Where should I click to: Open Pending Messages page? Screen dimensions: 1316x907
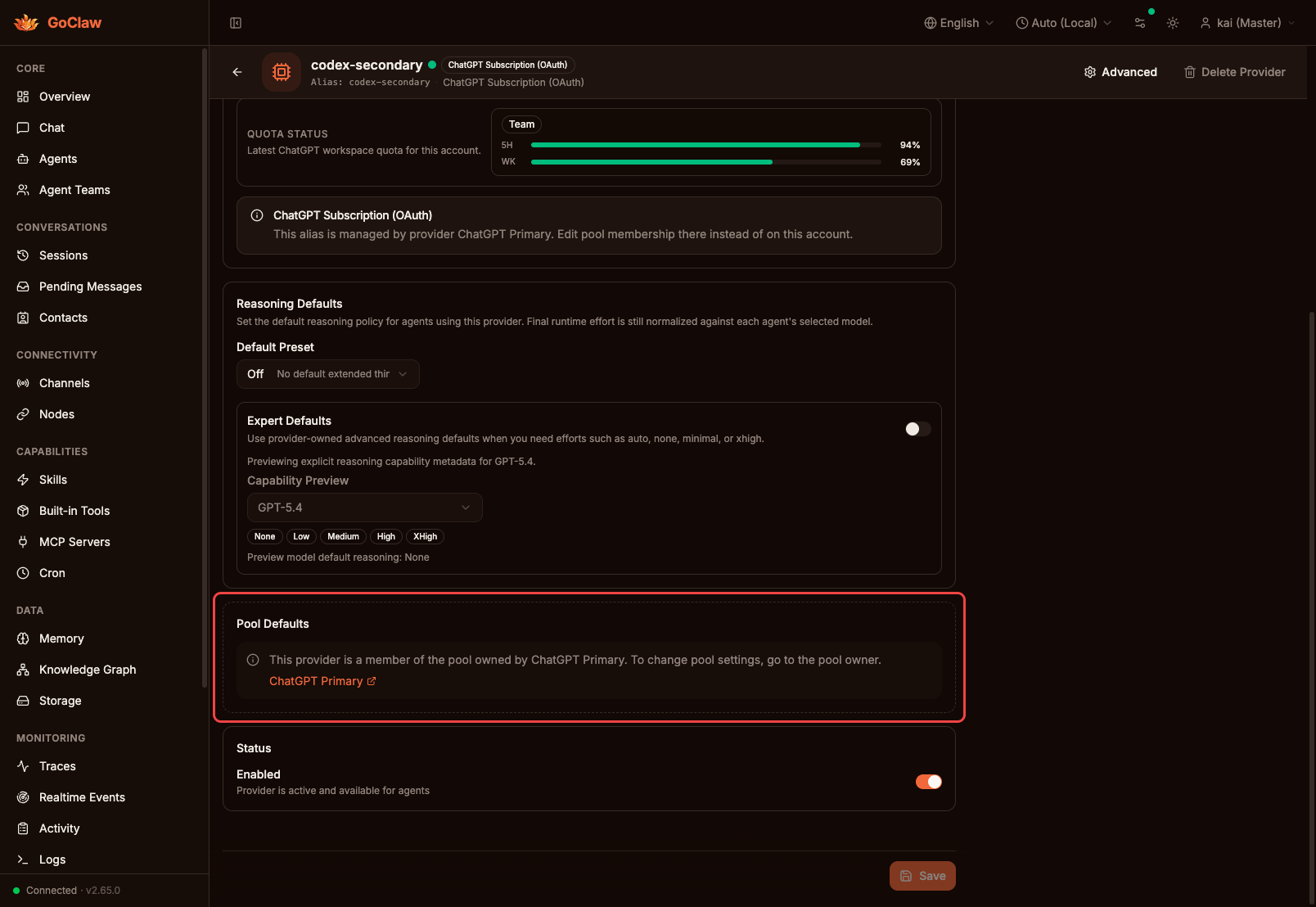(101, 287)
